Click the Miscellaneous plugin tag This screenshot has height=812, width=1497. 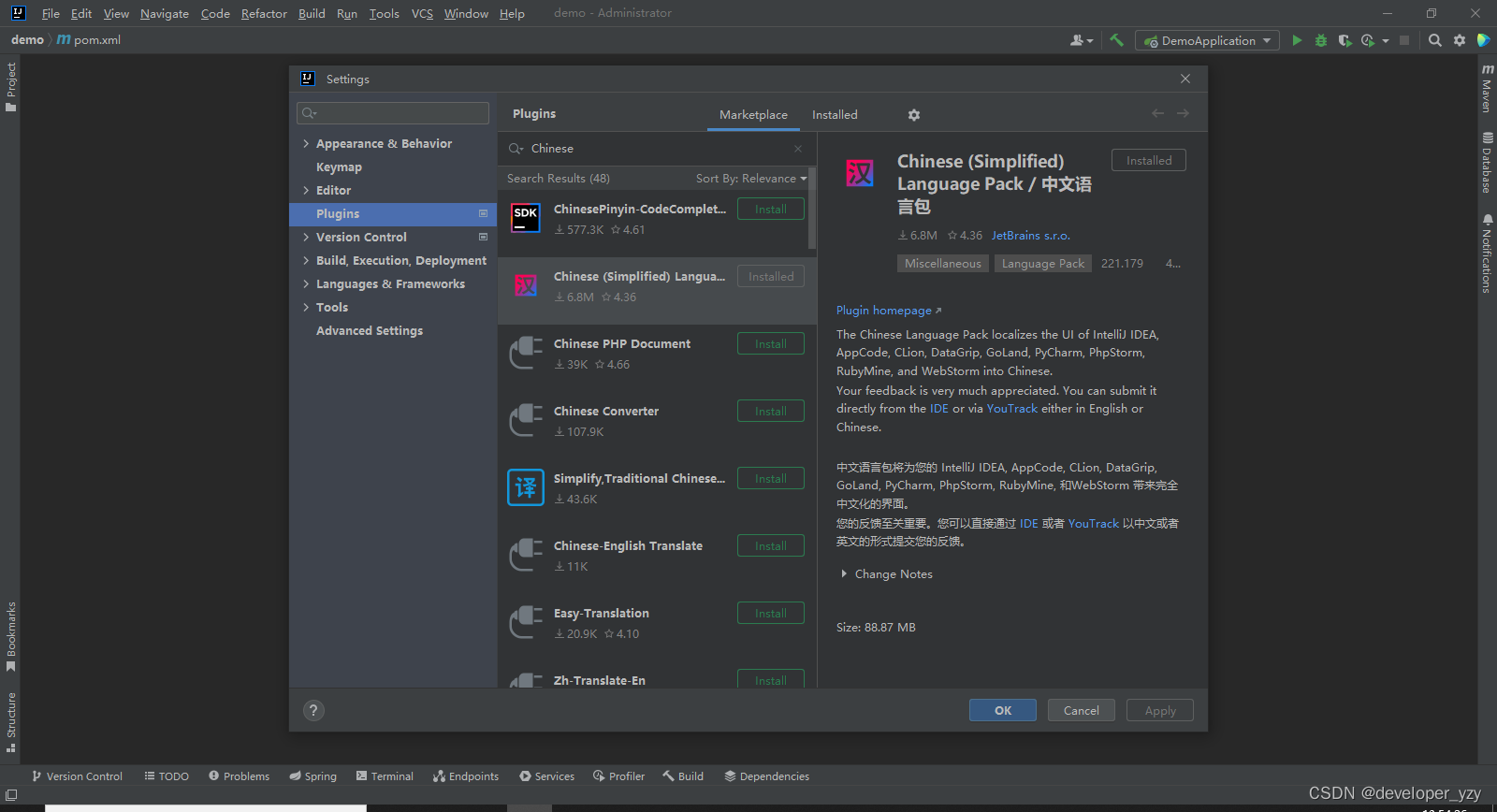[x=943, y=264]
